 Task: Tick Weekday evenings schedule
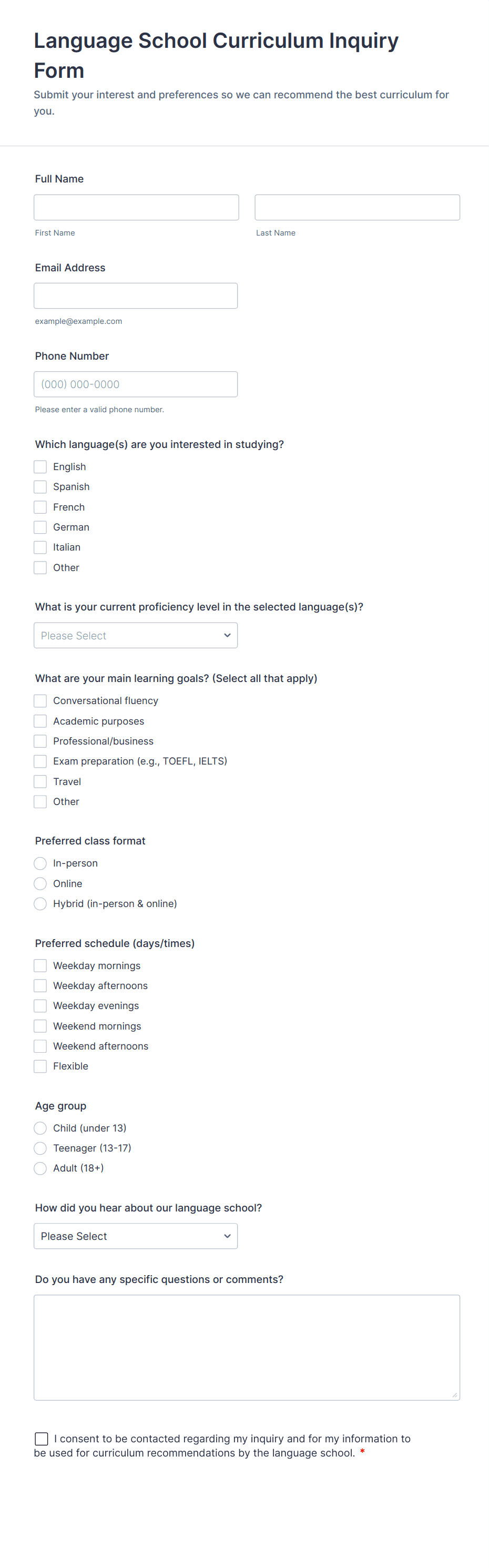[x=40, y=1005]
